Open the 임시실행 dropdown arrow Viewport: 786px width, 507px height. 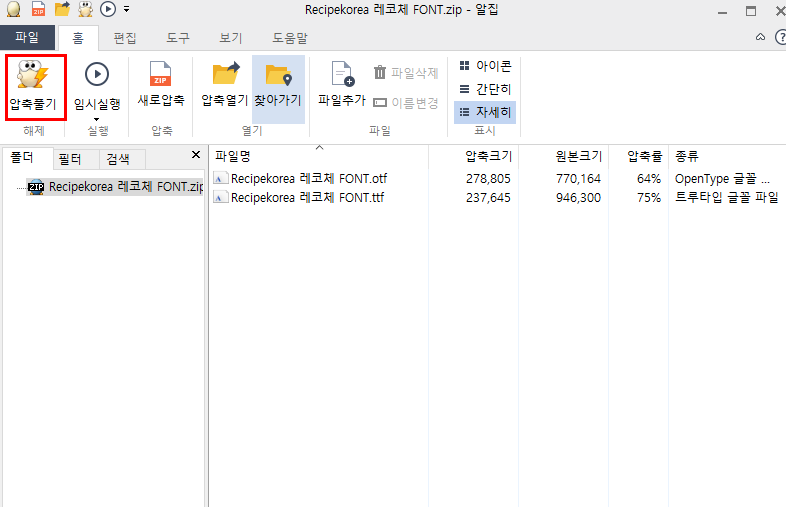point(97,119)
